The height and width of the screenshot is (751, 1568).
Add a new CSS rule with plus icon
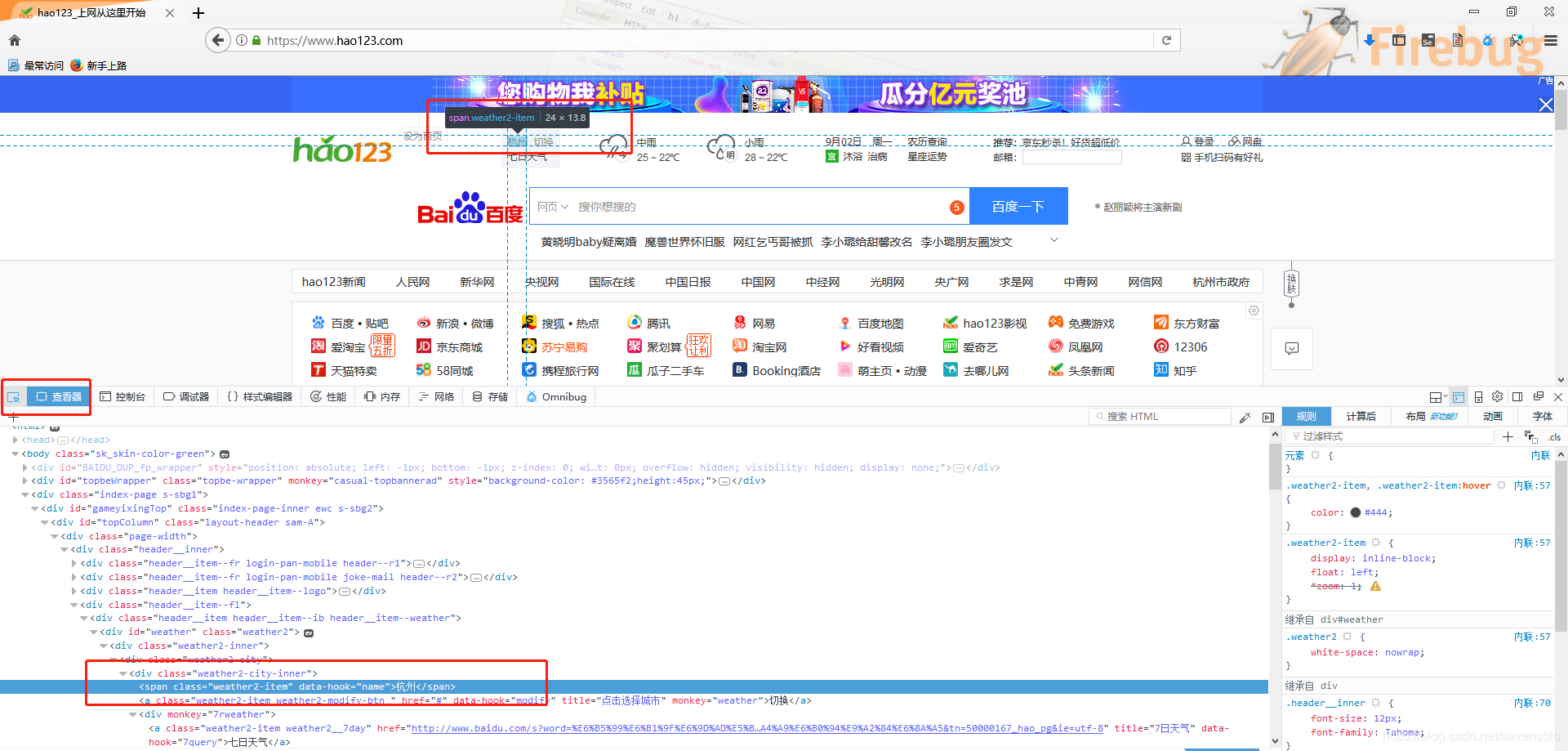click(1508, 436)
